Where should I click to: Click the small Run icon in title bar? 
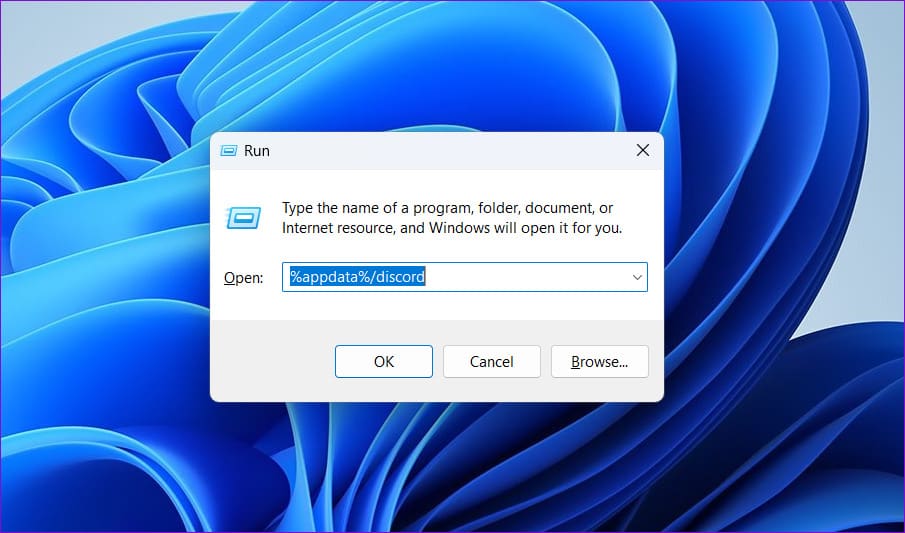click(x=229, y=151)
